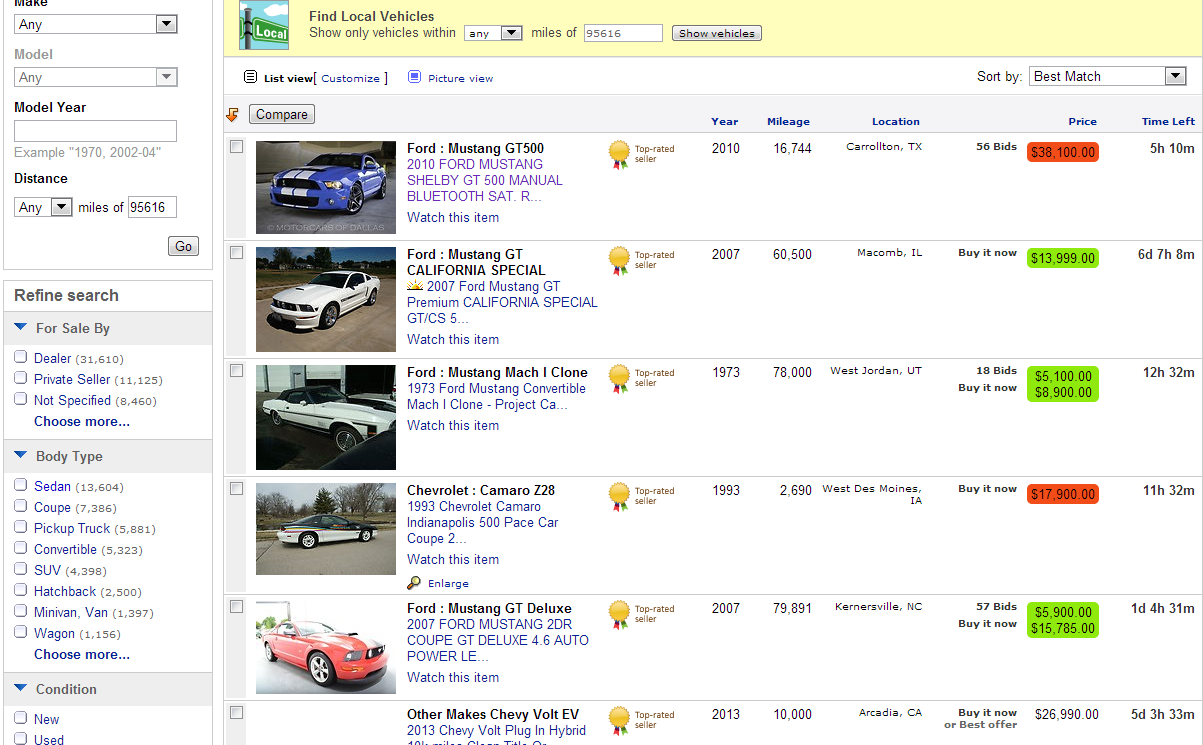Click the green $13,999.00 price badge
This screenshot has width=1203, height=745.
[1063, 258]
